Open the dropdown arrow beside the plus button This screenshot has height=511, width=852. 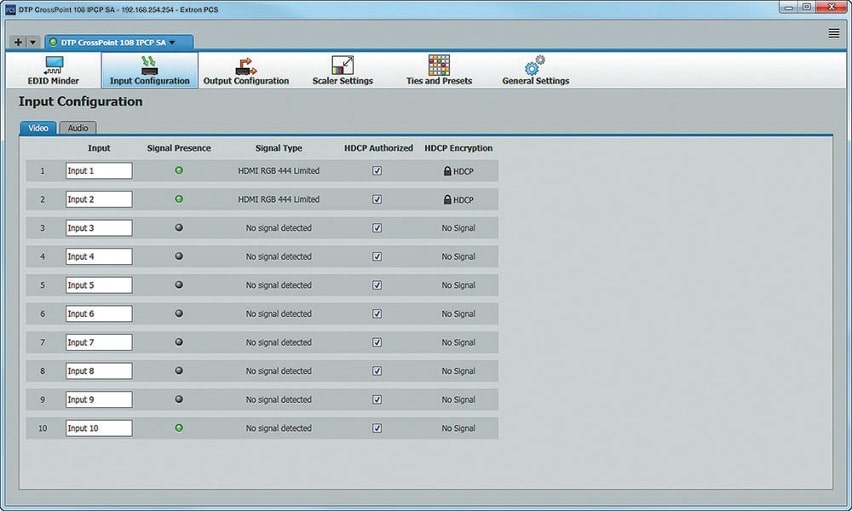coord(33,43)
